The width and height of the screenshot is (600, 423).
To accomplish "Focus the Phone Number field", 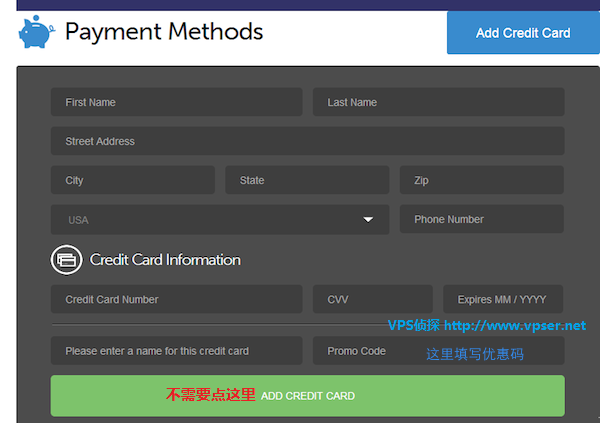I will coord(482,219).
